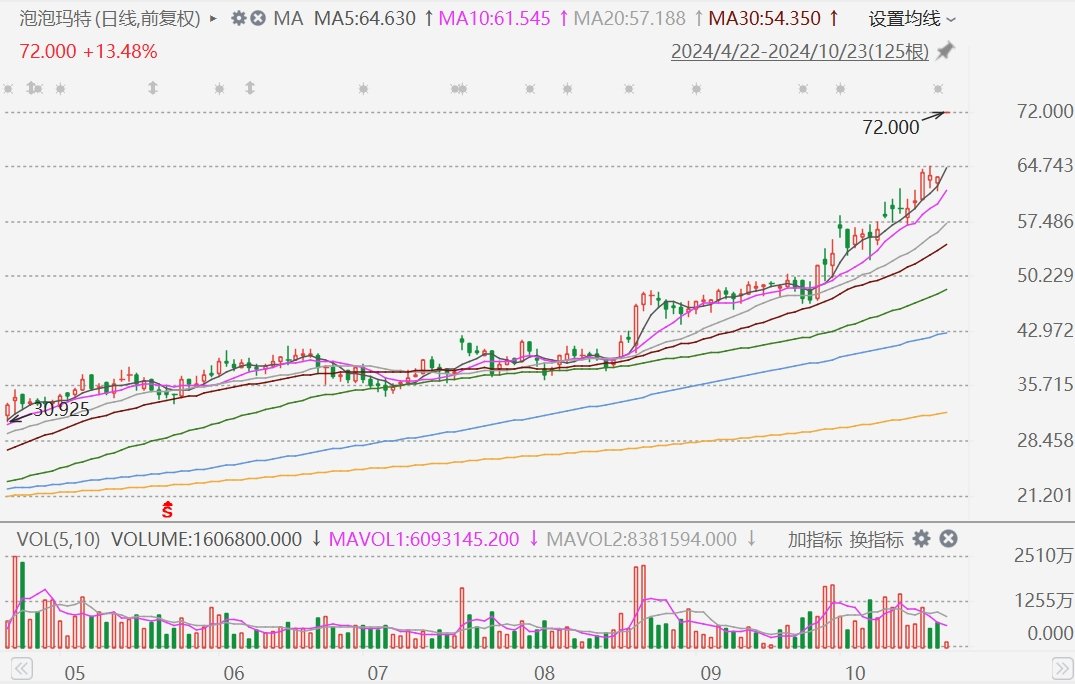This screenshot has height=684, width=1075.
Task: Open the VOL indicator settings gear
Action: [921, 539]
